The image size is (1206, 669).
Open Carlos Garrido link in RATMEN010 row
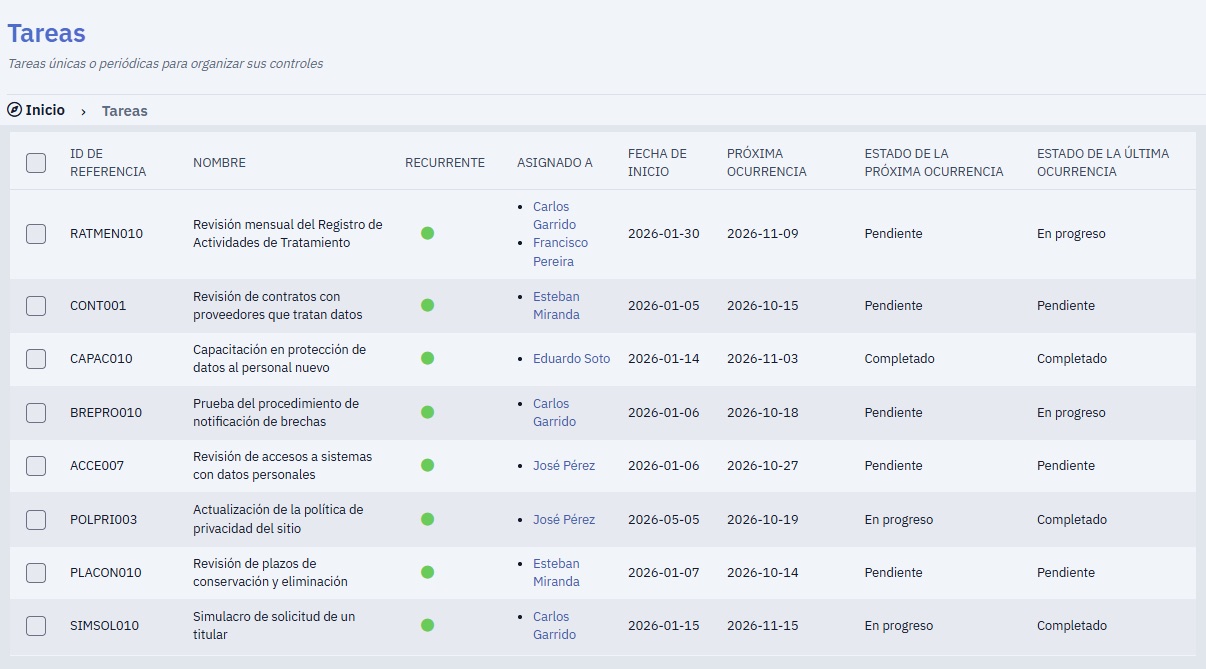(x=554, y=215)
